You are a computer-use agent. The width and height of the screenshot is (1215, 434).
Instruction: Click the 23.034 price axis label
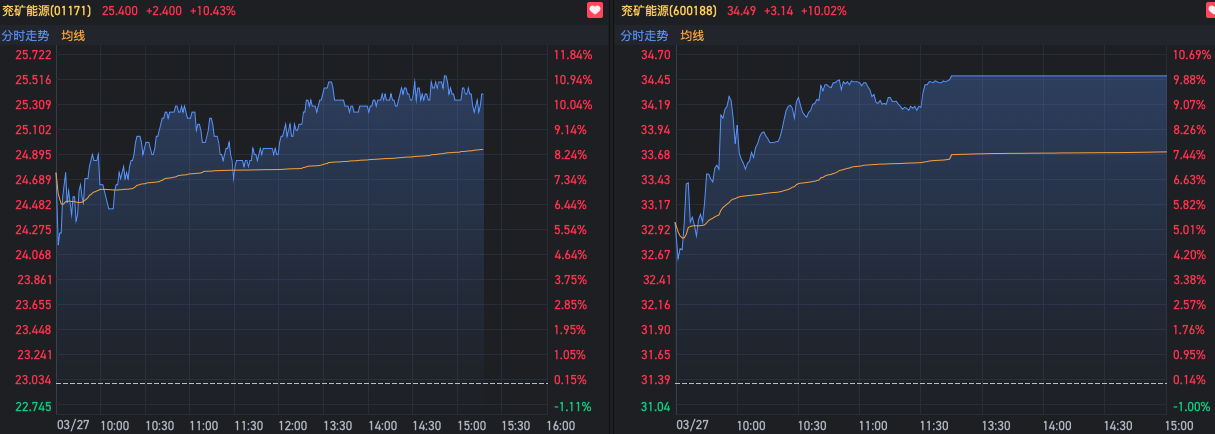34,380
